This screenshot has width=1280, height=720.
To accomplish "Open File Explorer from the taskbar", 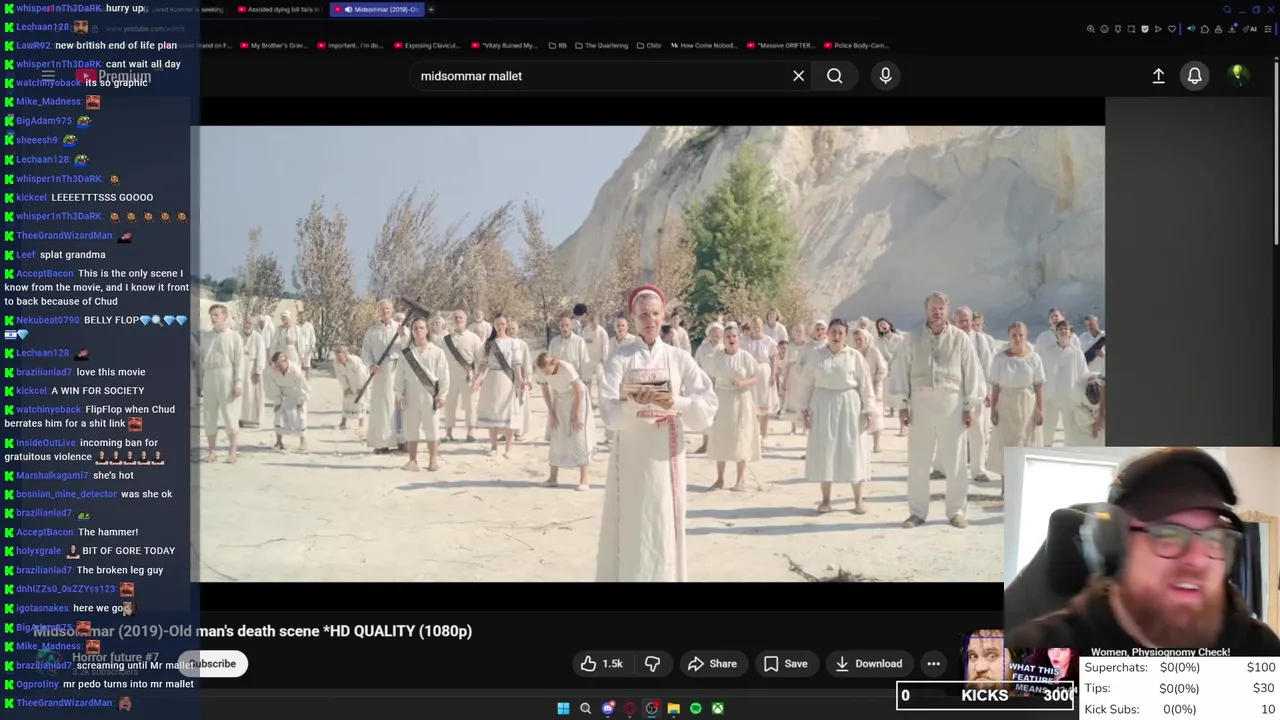I will [673, 708].
